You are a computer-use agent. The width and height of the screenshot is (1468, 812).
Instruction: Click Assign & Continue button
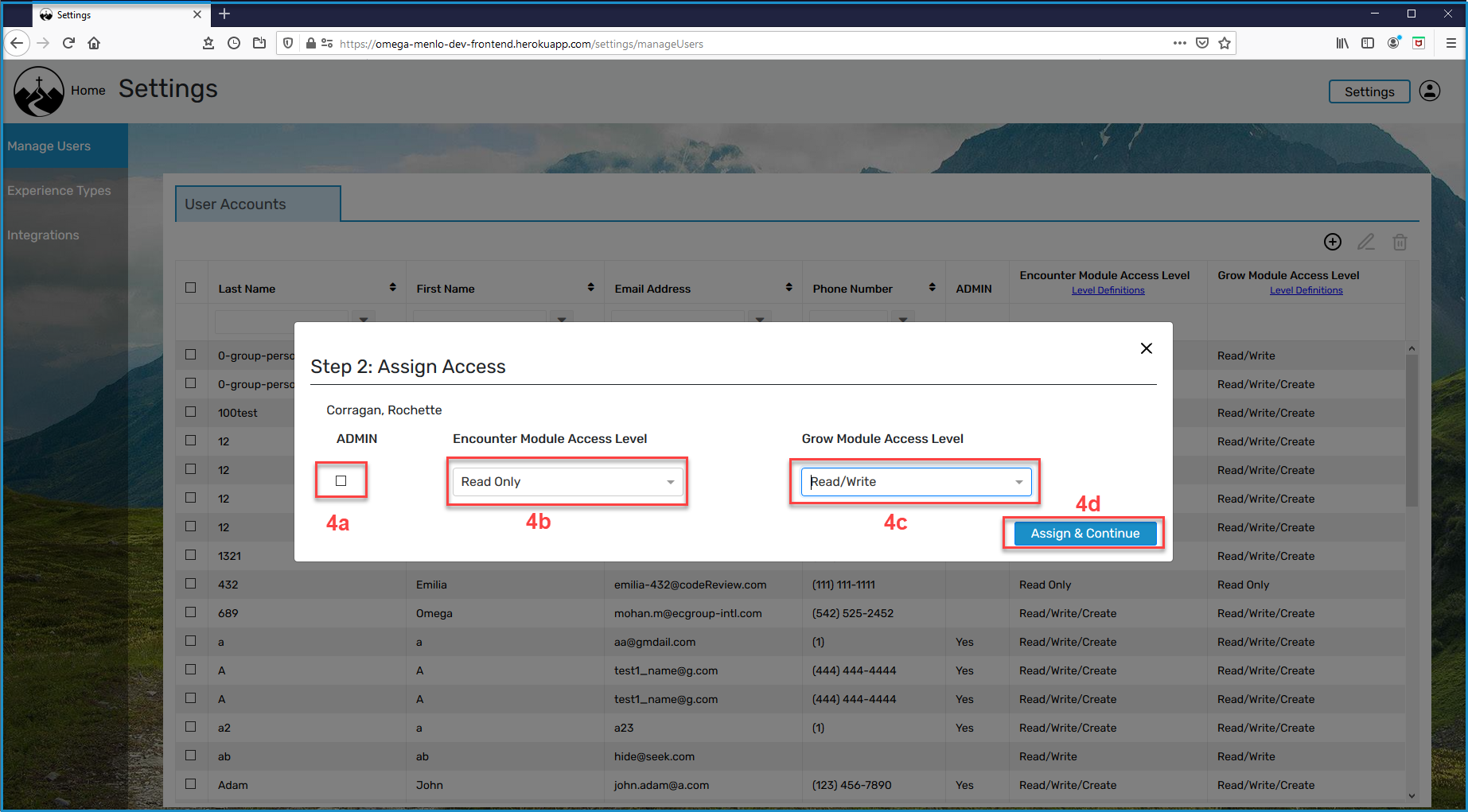pyautogui.click(x=1085, y=534)
